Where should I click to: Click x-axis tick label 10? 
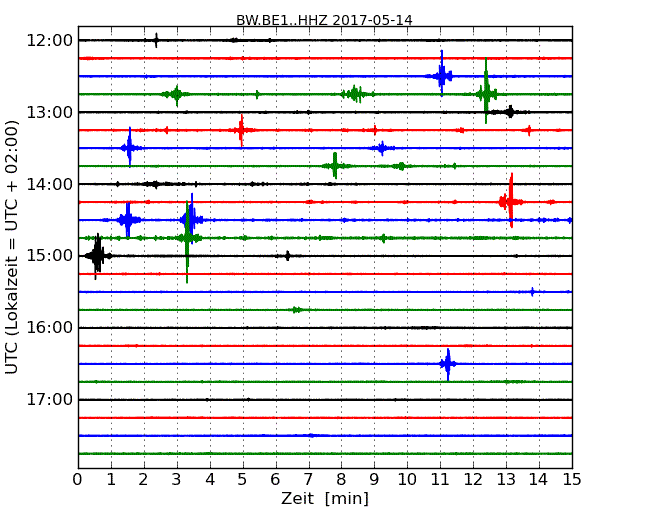click(x=407, y=480)
